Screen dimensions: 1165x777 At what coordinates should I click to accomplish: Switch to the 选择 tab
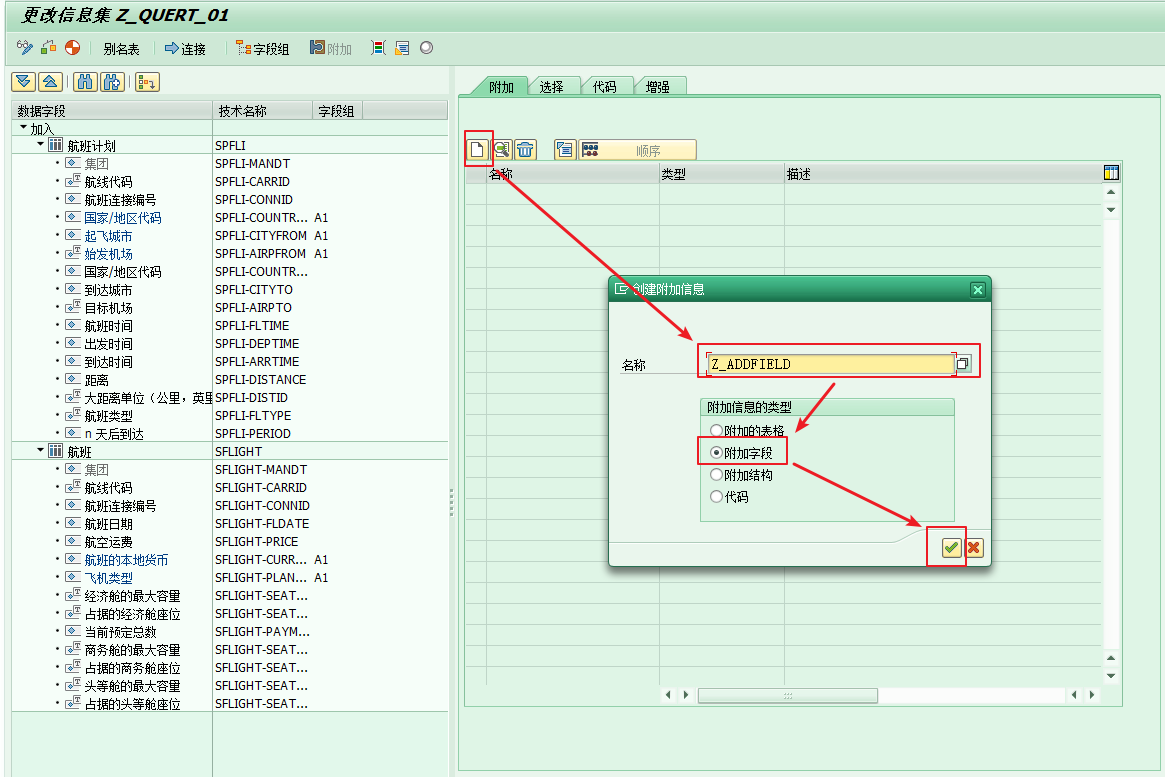click(552, 87)
